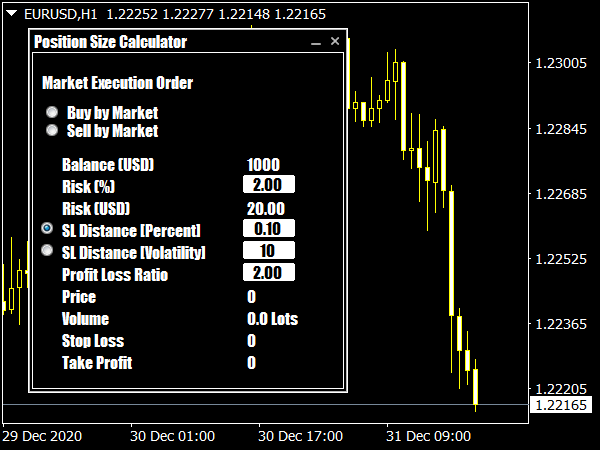Click the 1.22525 price axis label
Image resolution: width=600 pixels, height=450 pixels.
point(561,259)
